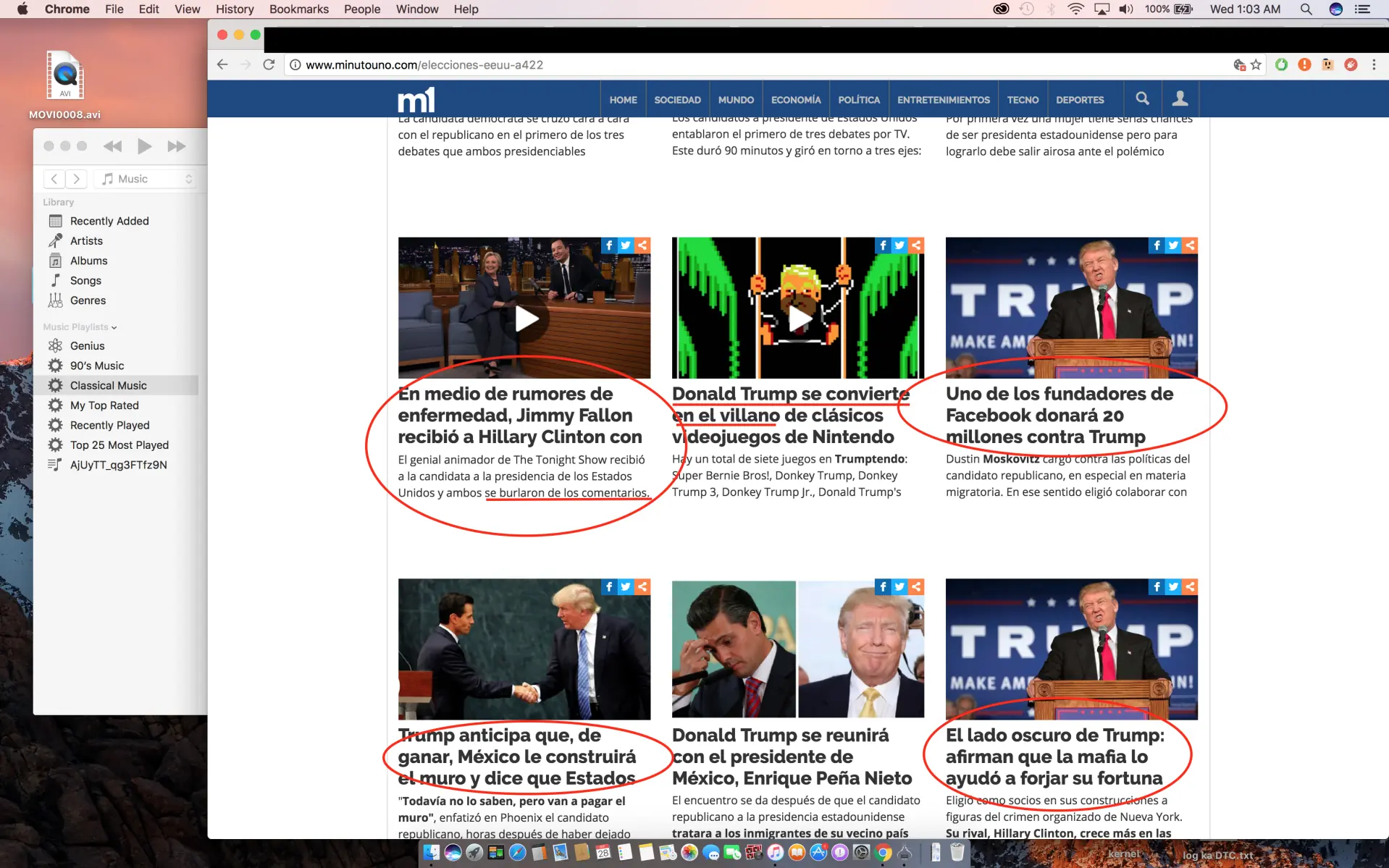Select the Top 25 Most Played playlist

(x=119, y=444)
